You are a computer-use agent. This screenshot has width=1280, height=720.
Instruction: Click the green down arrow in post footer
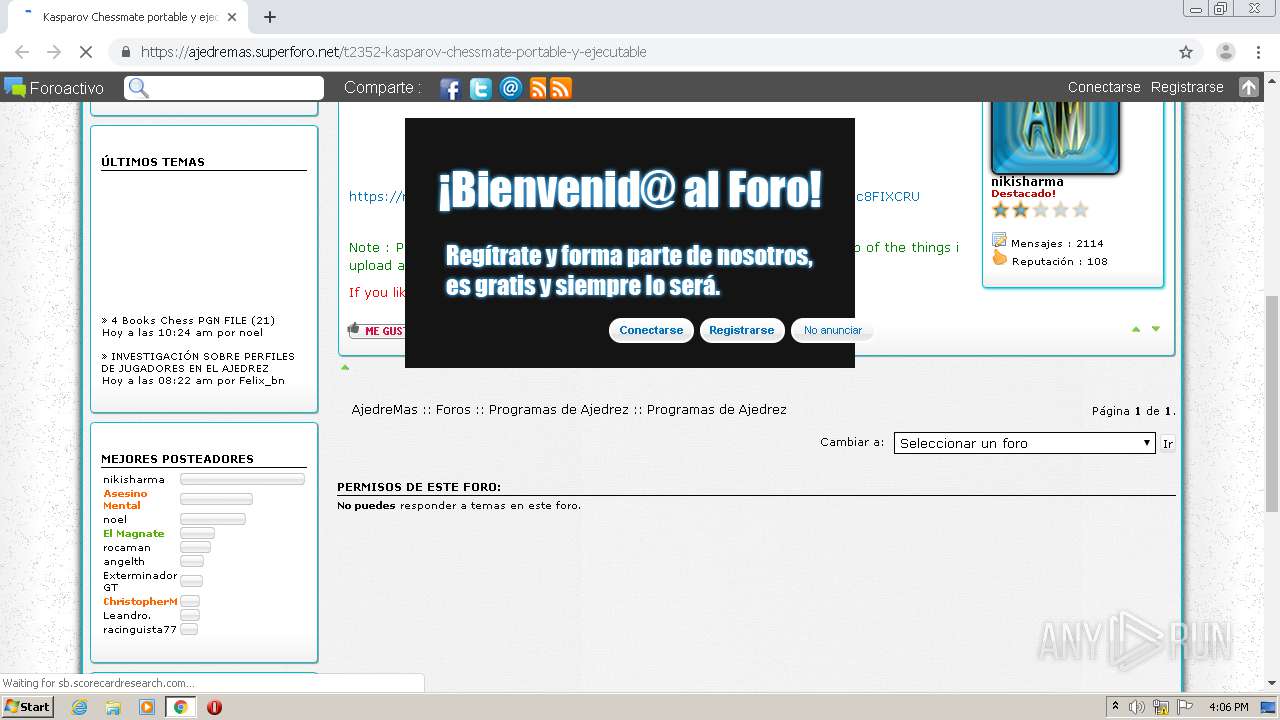pos(1156,329)
